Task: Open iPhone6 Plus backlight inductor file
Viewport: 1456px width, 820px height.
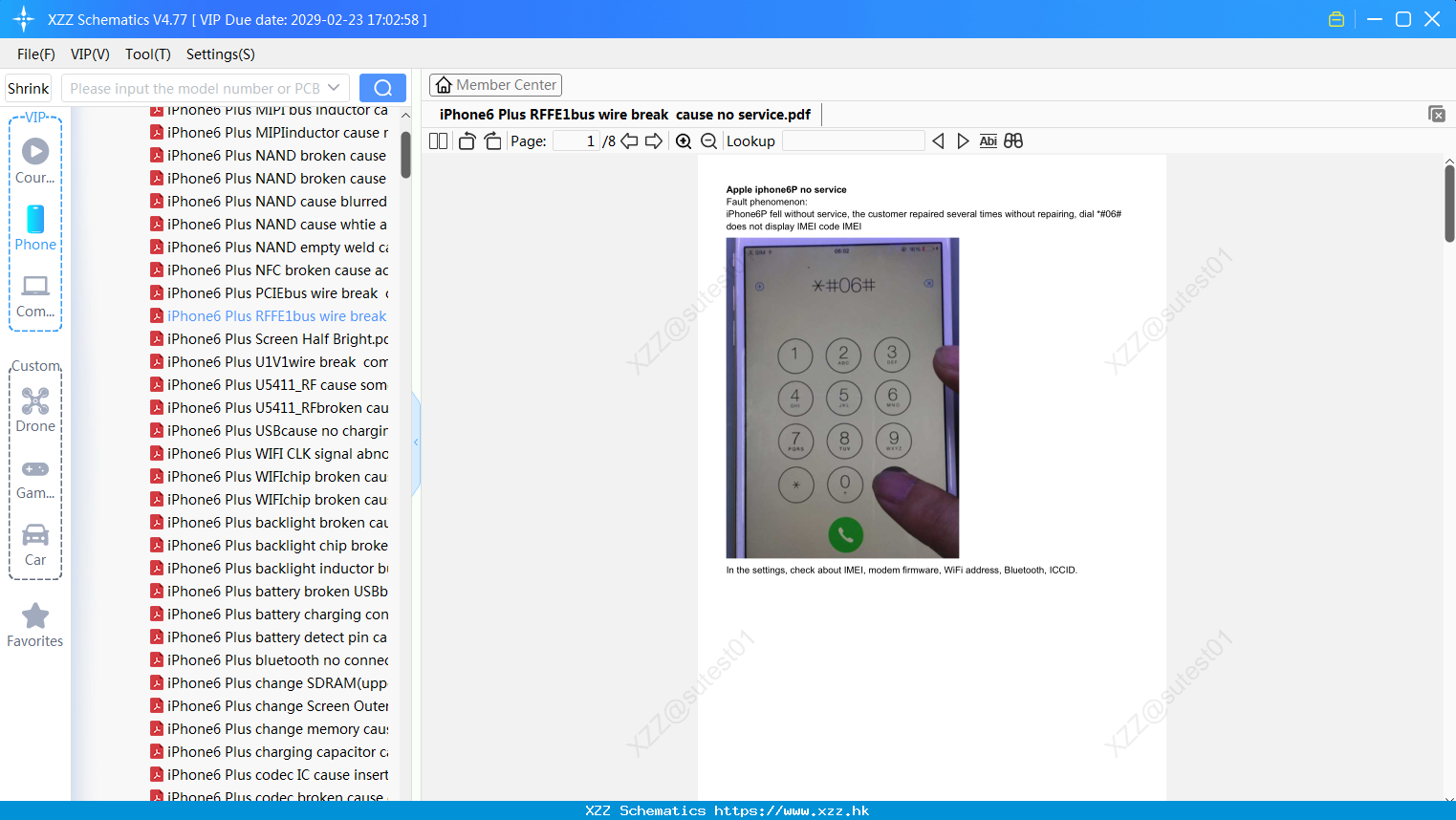Action: click(x=269, y=569)
